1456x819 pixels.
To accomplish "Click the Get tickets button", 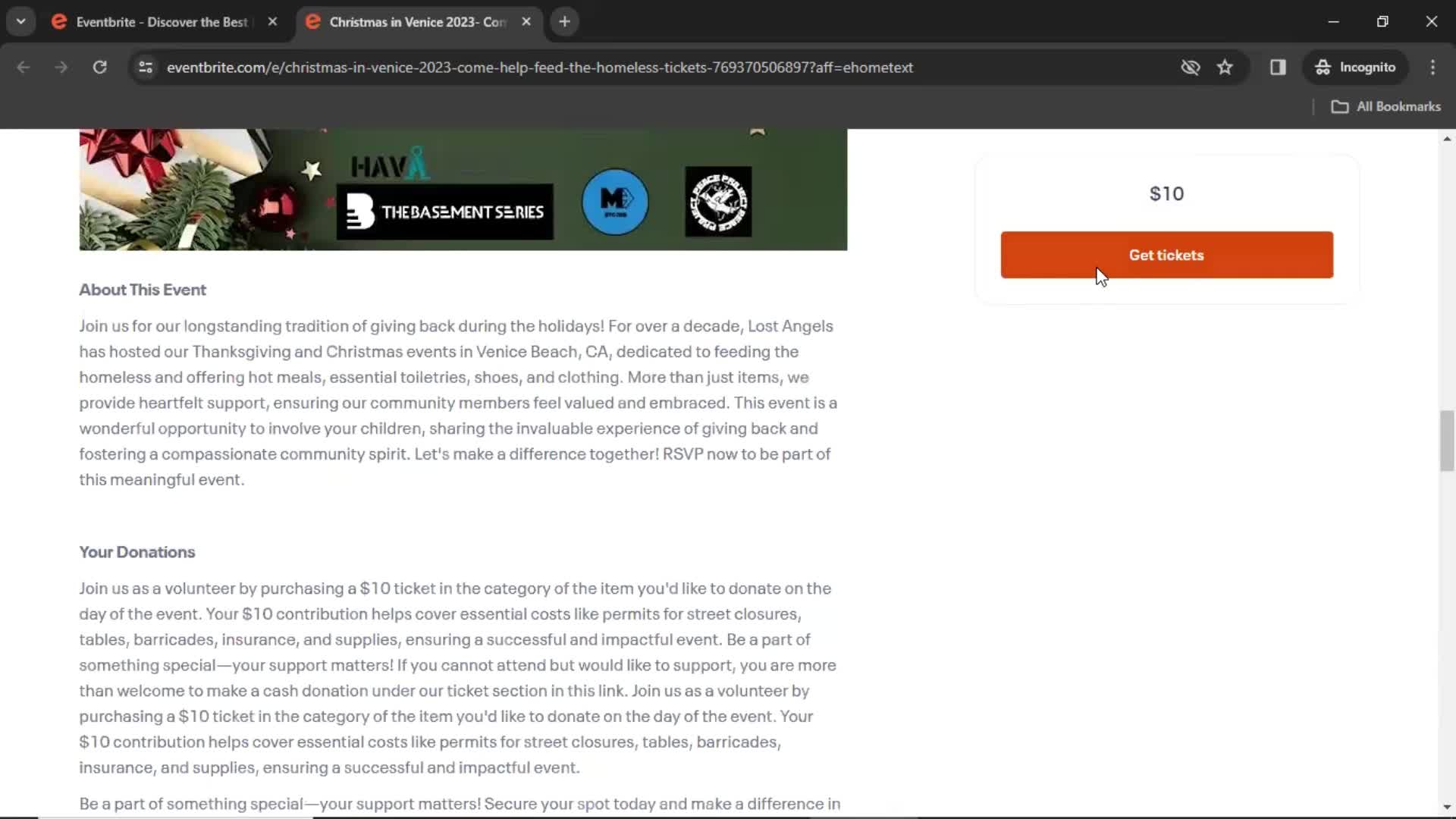I will pyautogui.click(x=1166, y=255).
